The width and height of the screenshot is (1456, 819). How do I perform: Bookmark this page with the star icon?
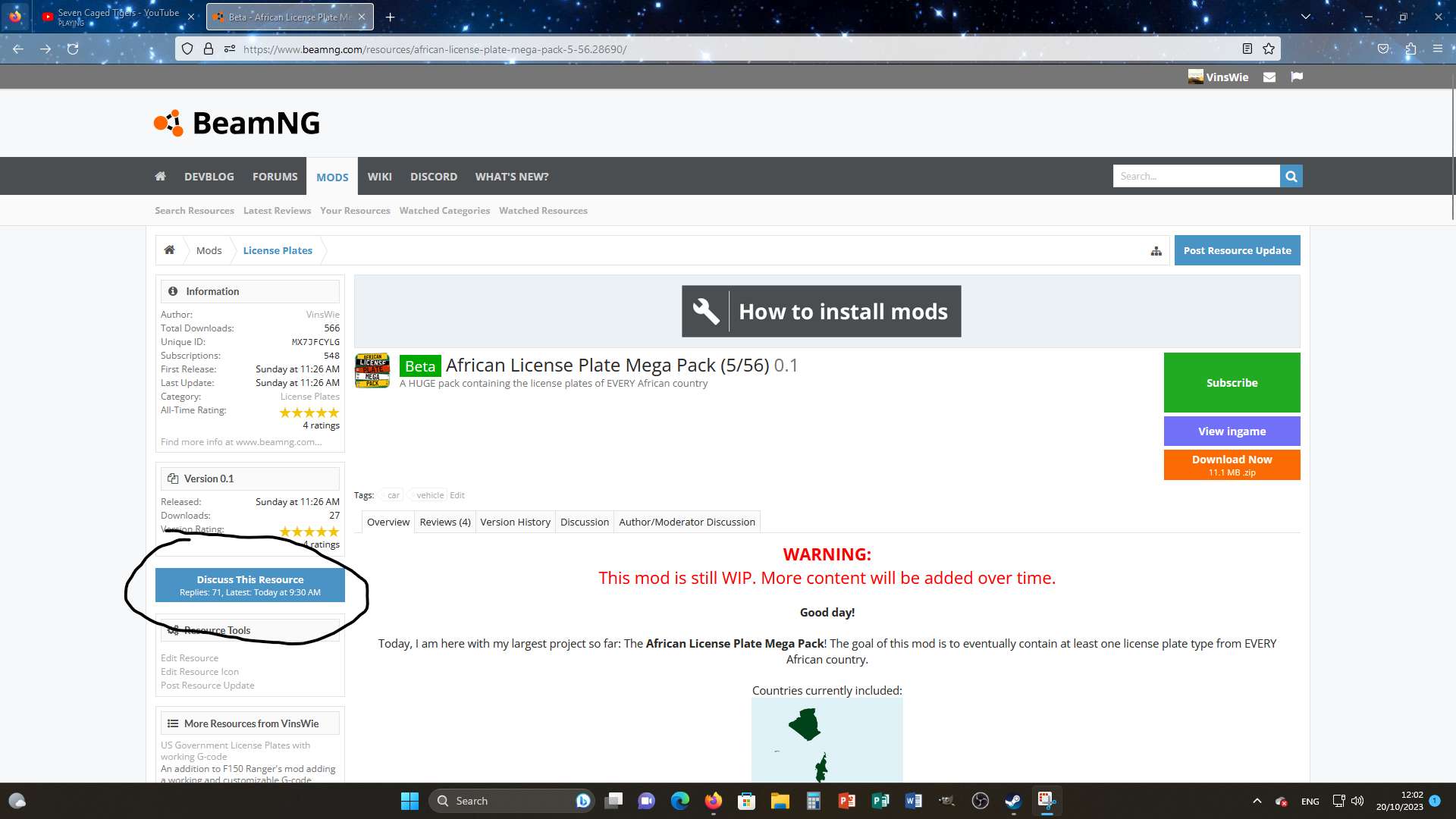tap(1269, 49)
